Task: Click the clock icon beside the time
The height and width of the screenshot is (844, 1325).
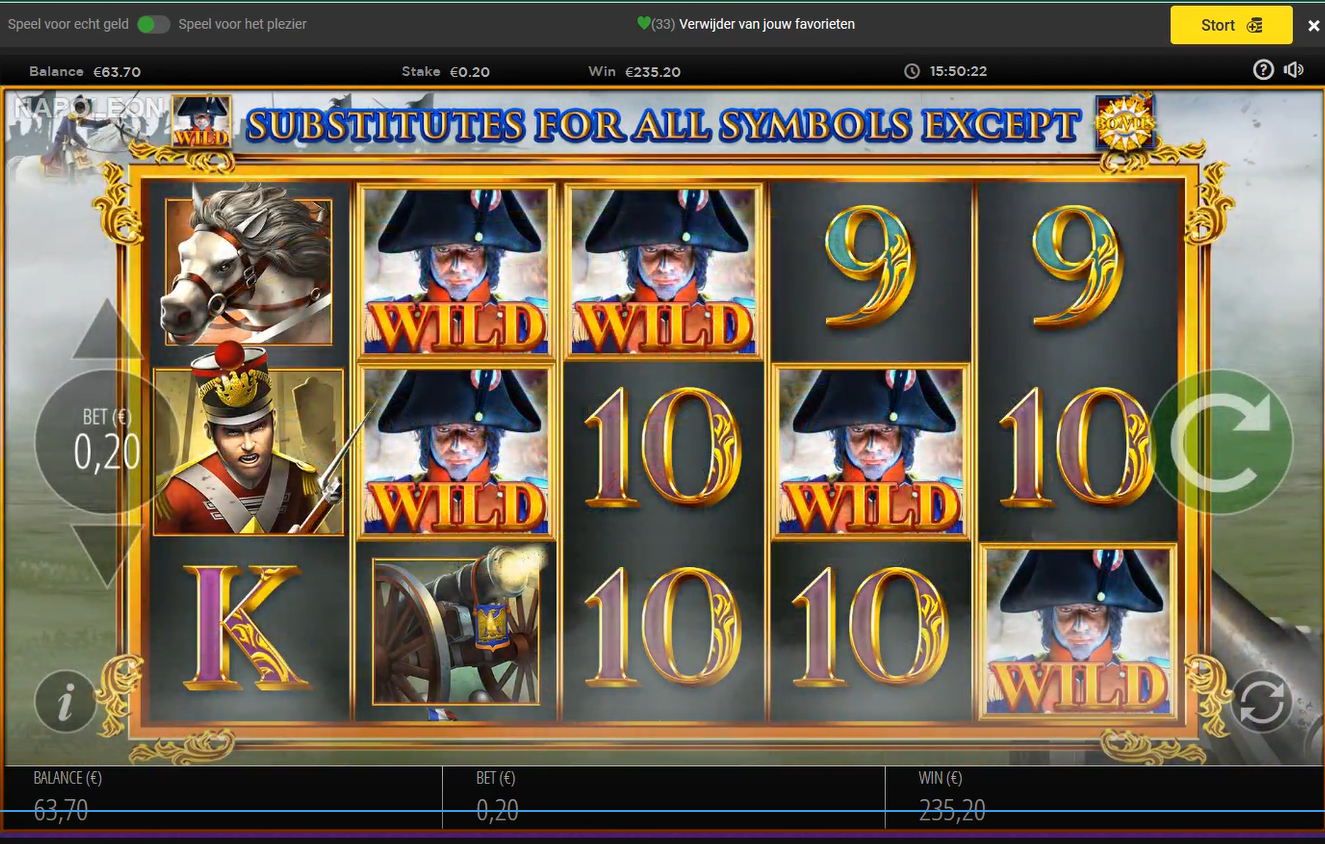Action: pyautogui.click(x=912, y=71)
